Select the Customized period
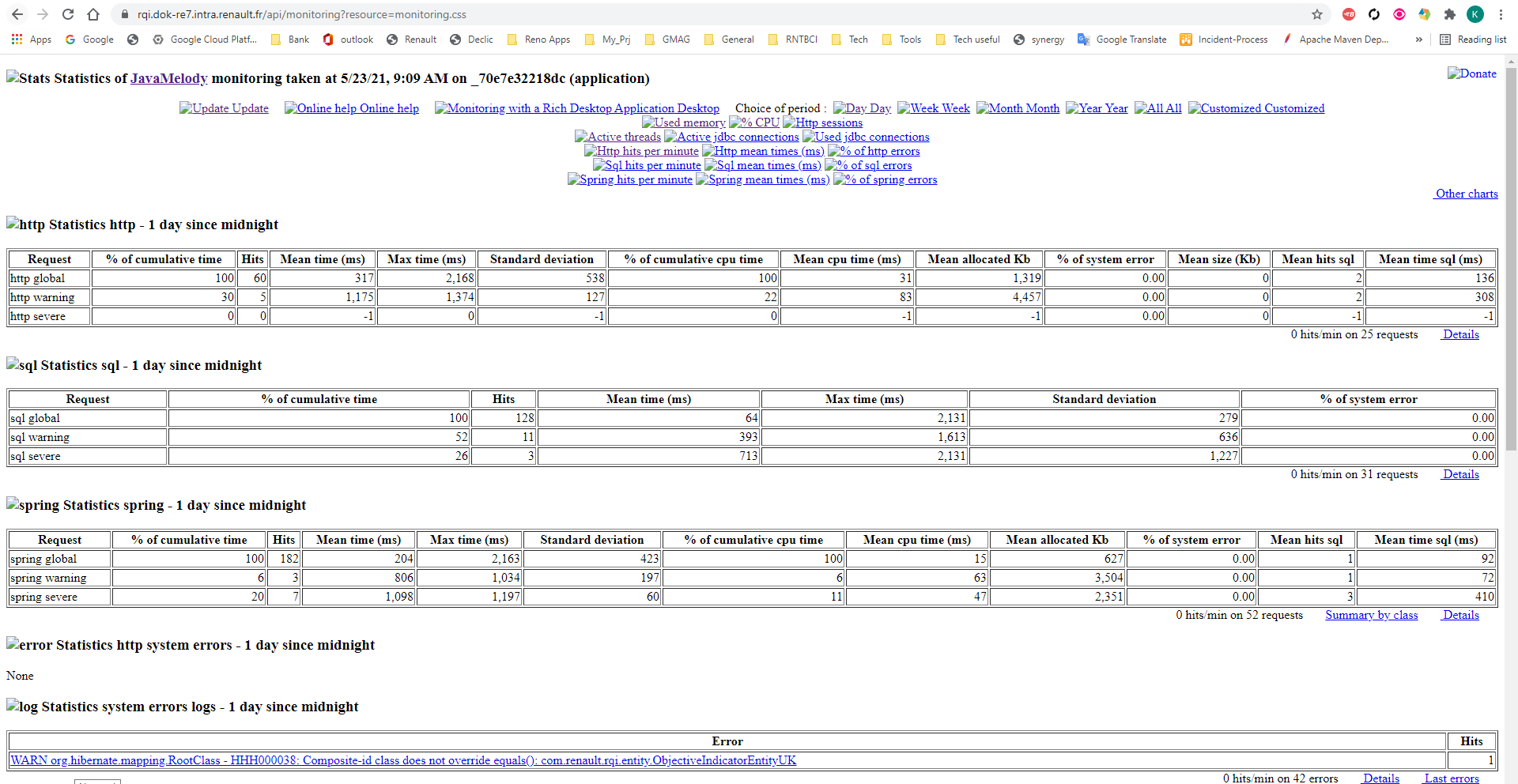 1256,108
